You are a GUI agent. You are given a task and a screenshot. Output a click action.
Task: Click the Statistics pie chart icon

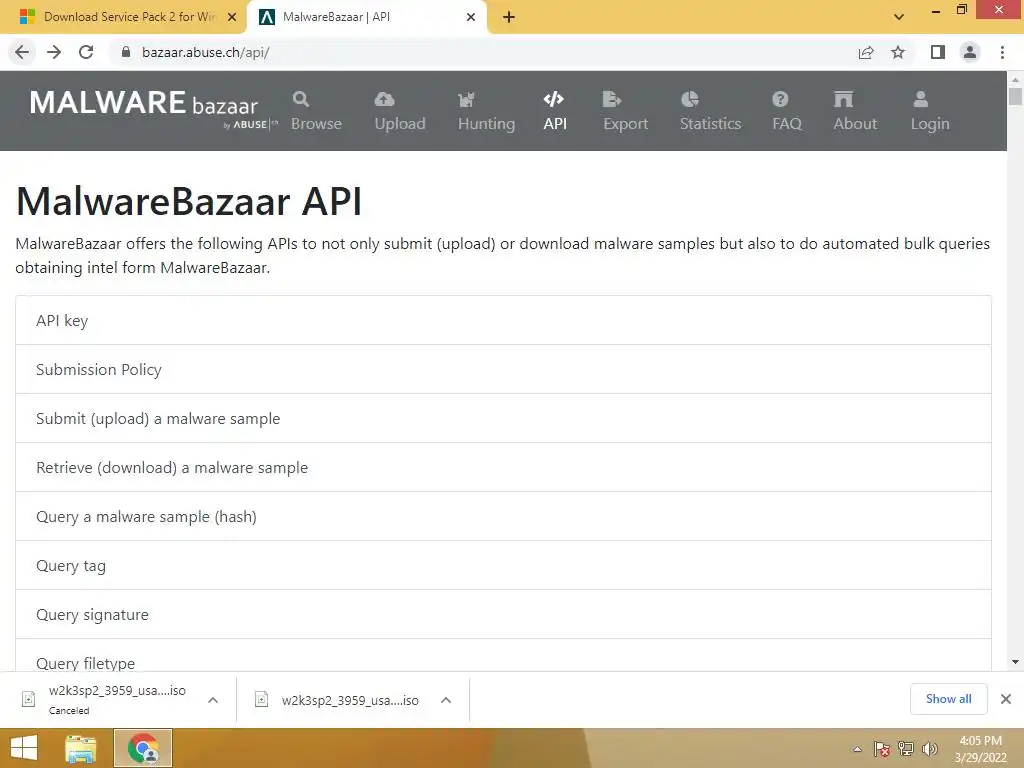point(690,99)
